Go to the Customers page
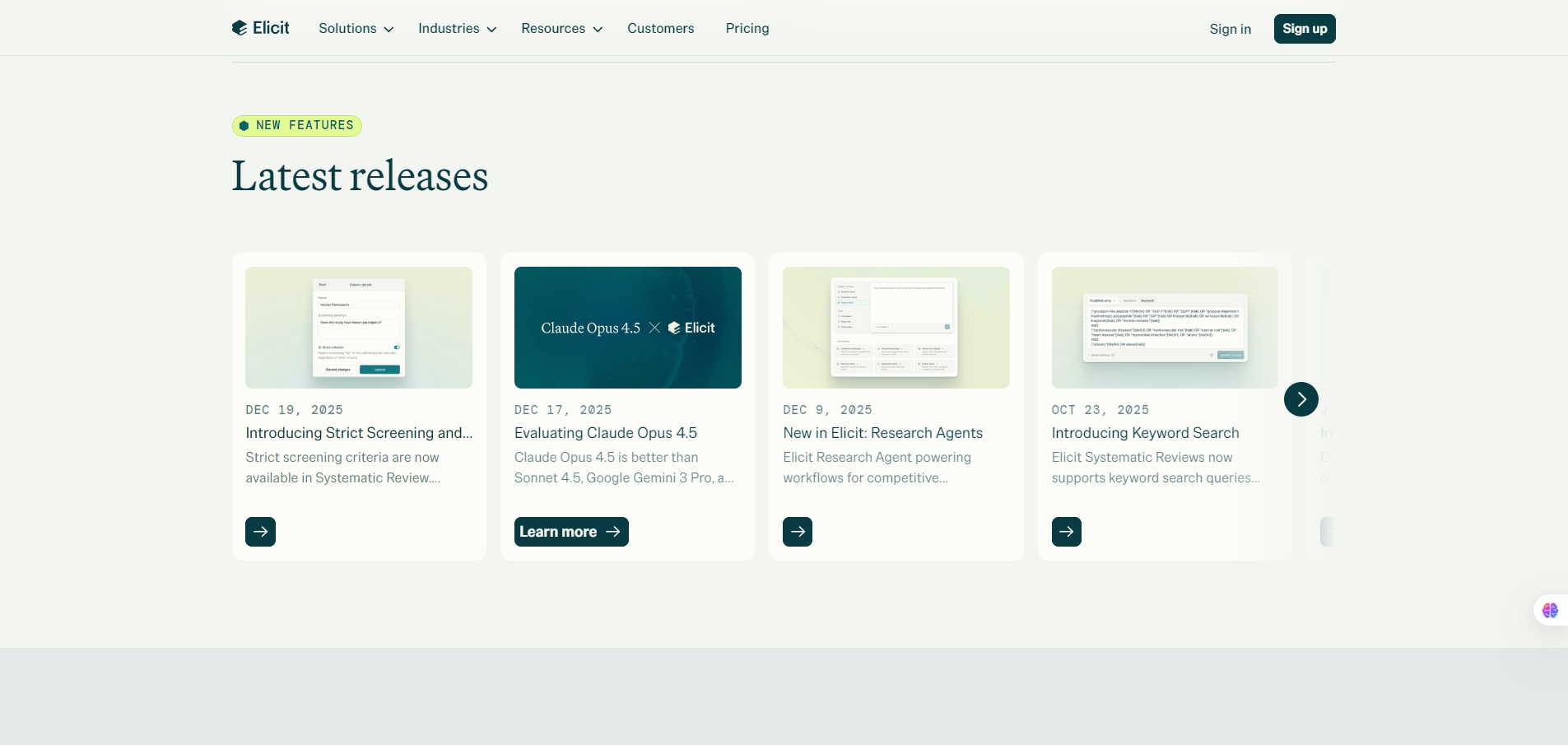Viewport: 1568px width, 745px height. 660,29
